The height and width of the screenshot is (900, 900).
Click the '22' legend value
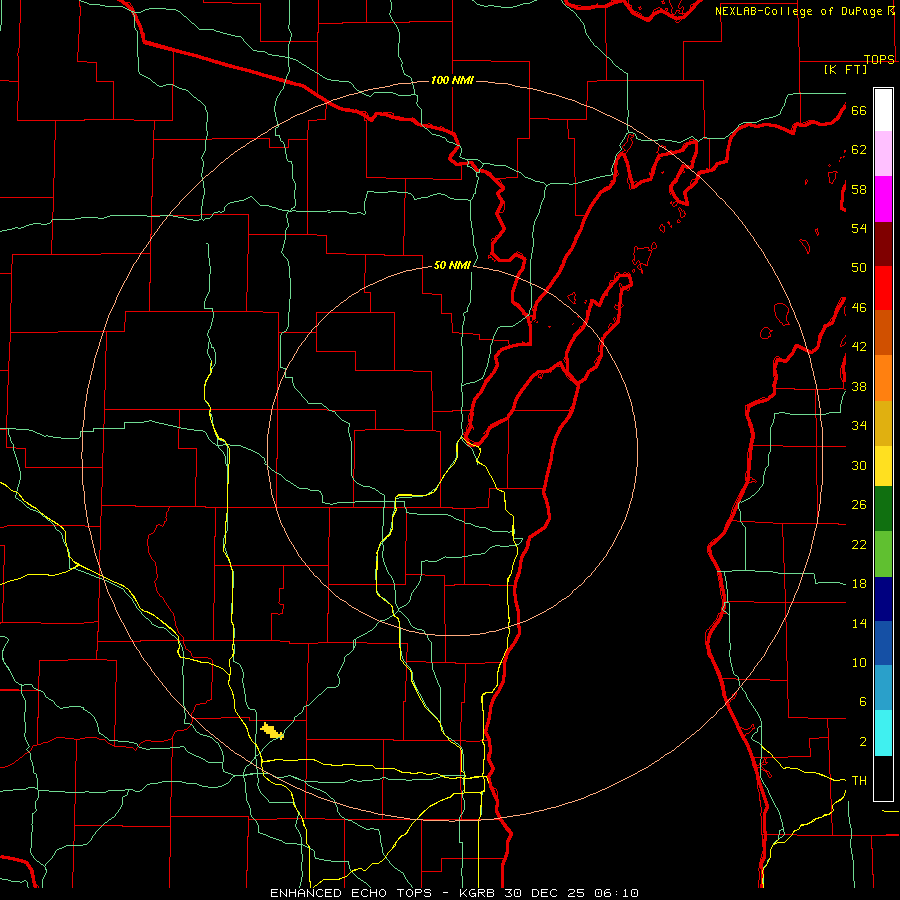click(x=859, y=544)
